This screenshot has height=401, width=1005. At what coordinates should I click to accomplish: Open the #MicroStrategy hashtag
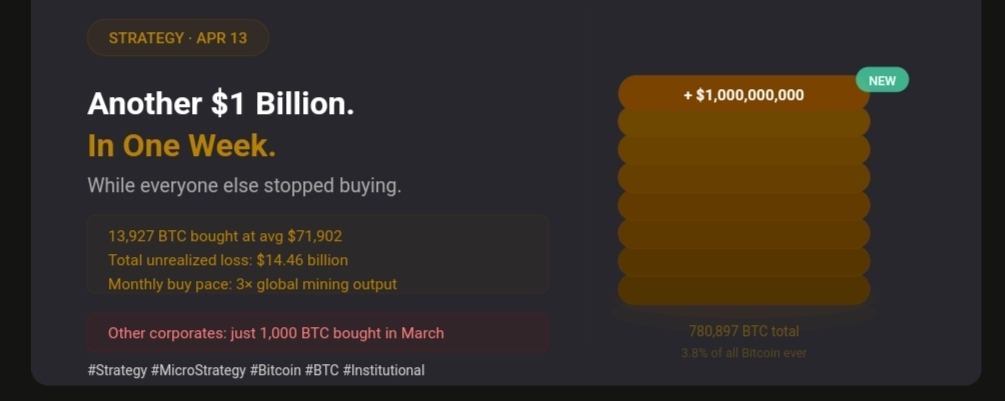198,370
